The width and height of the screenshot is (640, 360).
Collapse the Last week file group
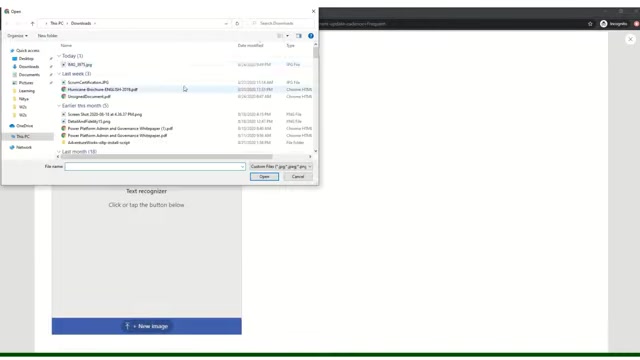[59, 74]
